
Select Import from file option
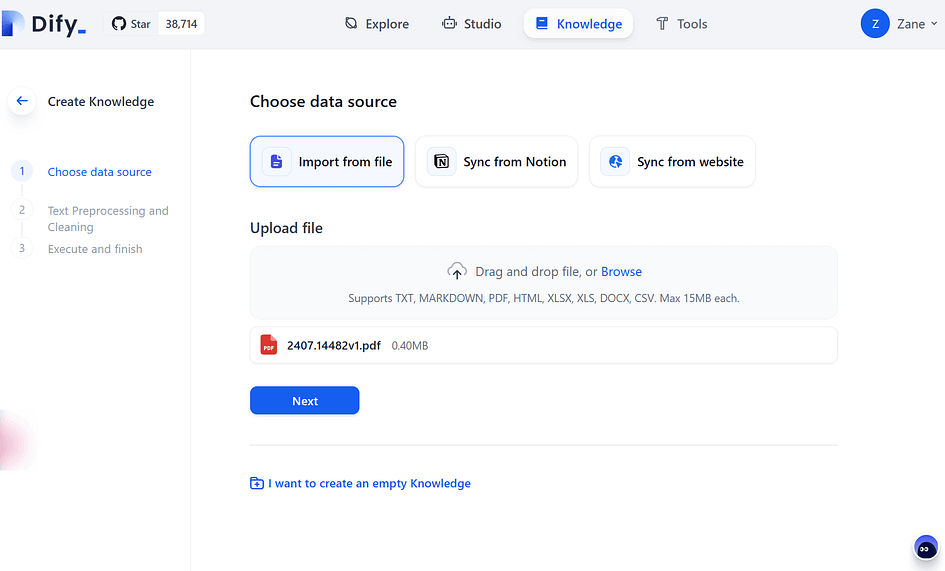coord(327,161)
